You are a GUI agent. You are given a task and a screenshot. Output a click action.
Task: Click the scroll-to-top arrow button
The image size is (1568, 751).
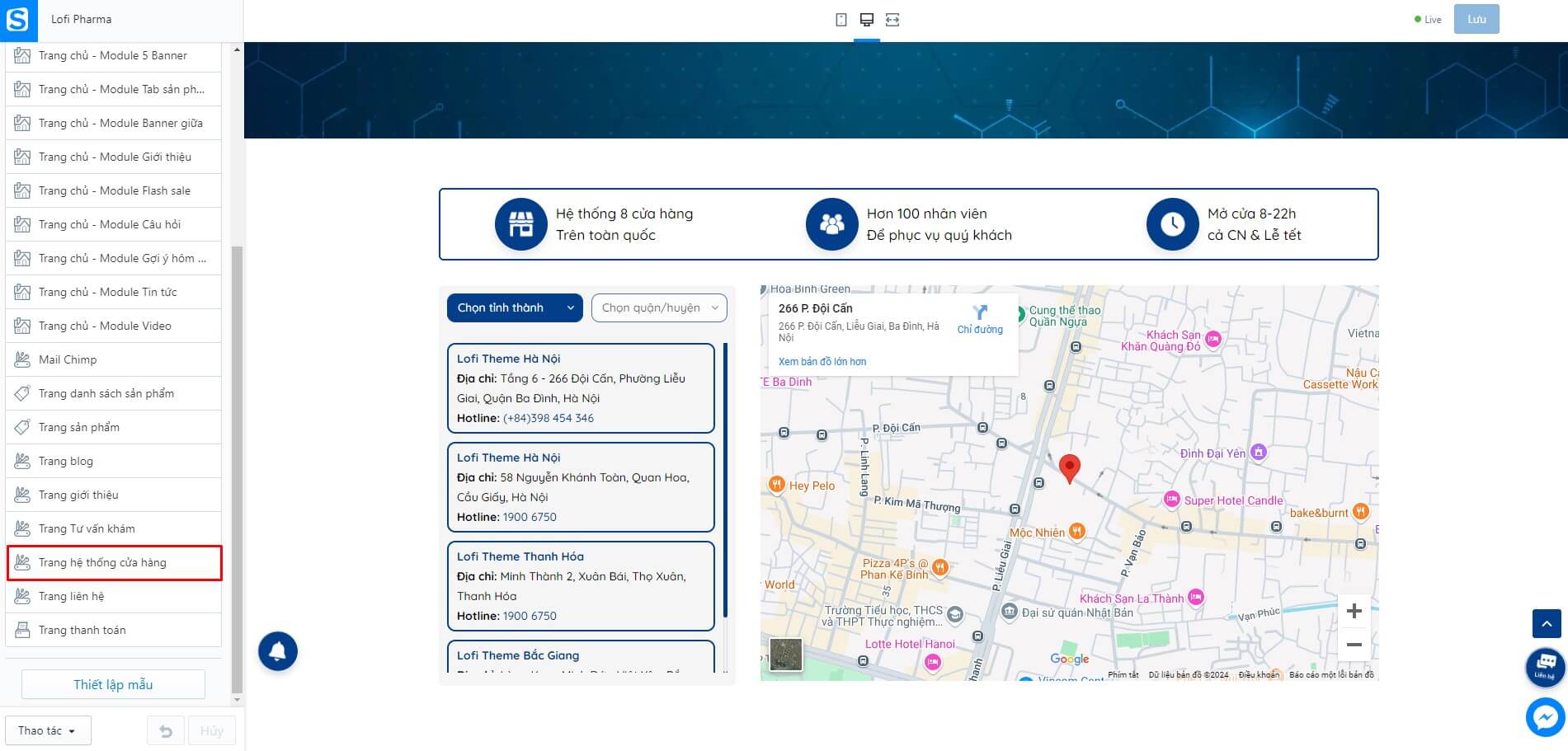(1547, 624)
